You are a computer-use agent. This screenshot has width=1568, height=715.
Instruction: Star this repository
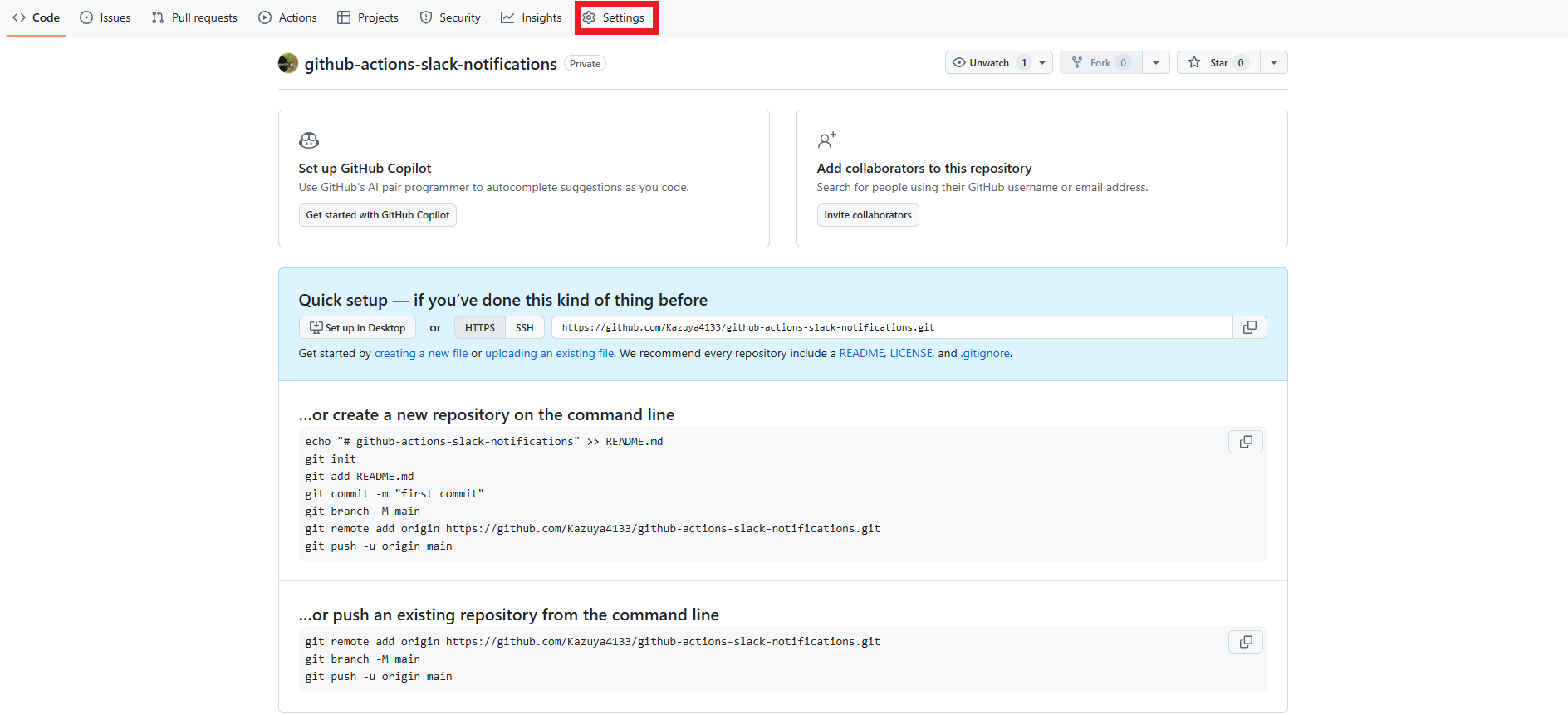tap(1218, 62)
